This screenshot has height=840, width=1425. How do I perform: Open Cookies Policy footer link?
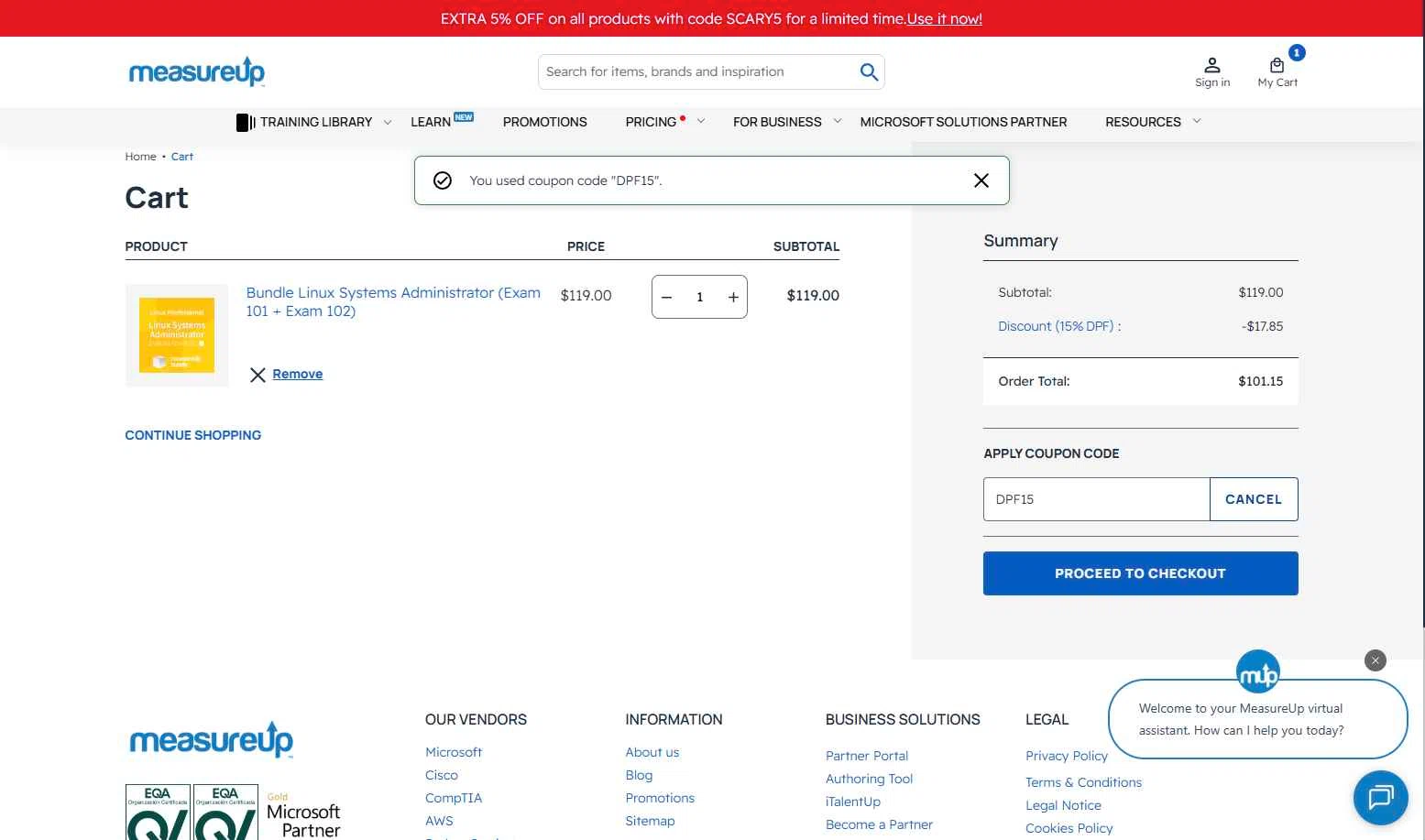pyautogui.click(x=1069, y=828)
